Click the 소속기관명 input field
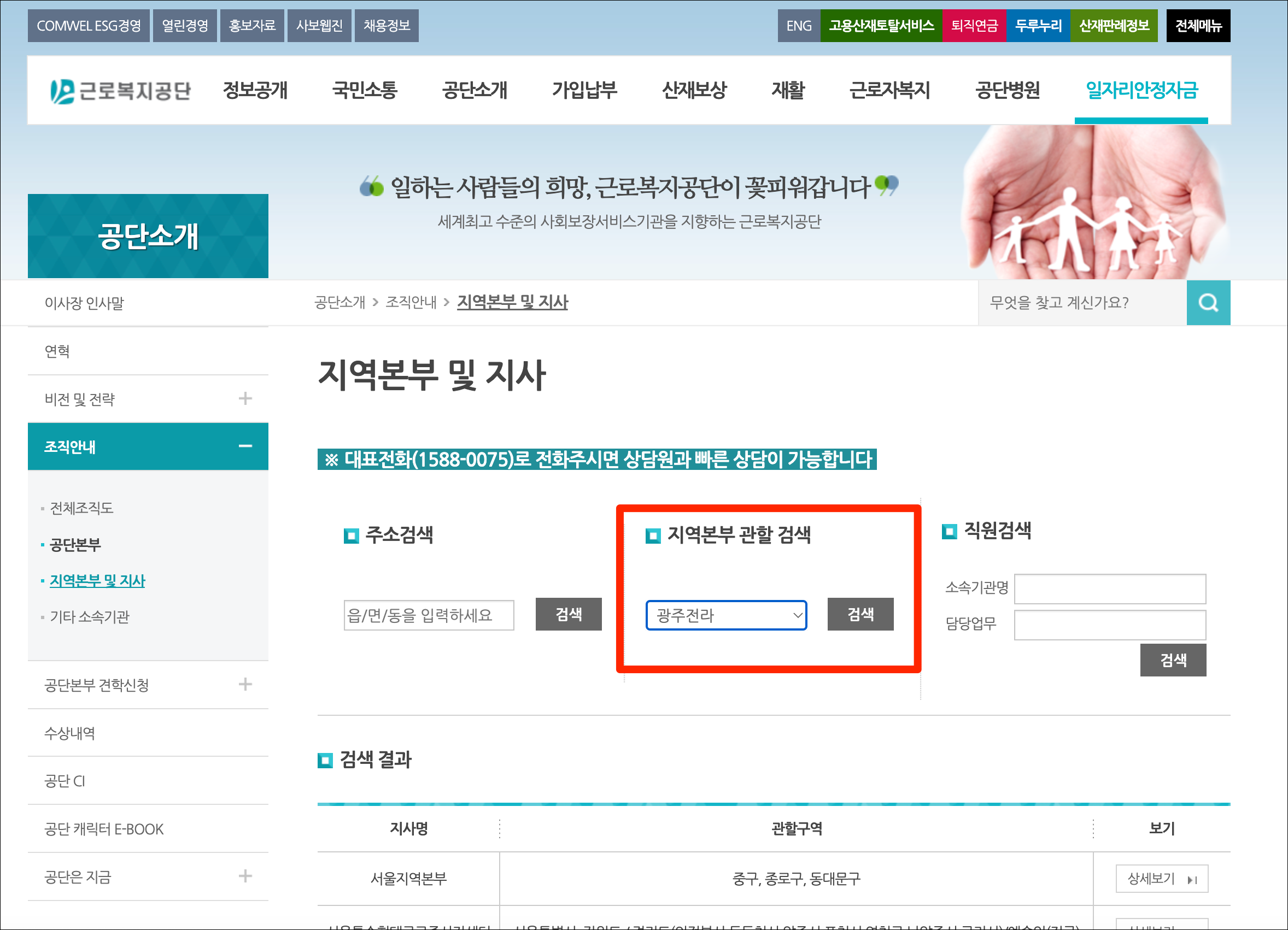The height and width of the screenshot is (930, 1288). click(1109, 589)
